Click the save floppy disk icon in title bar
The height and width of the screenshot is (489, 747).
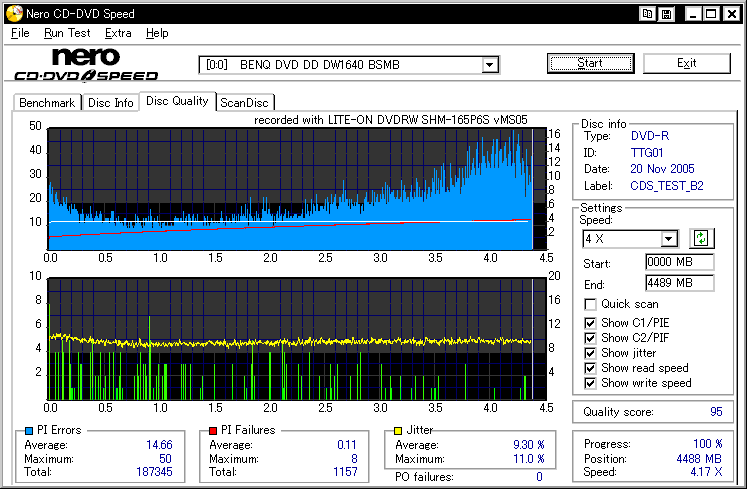(666, 14)
